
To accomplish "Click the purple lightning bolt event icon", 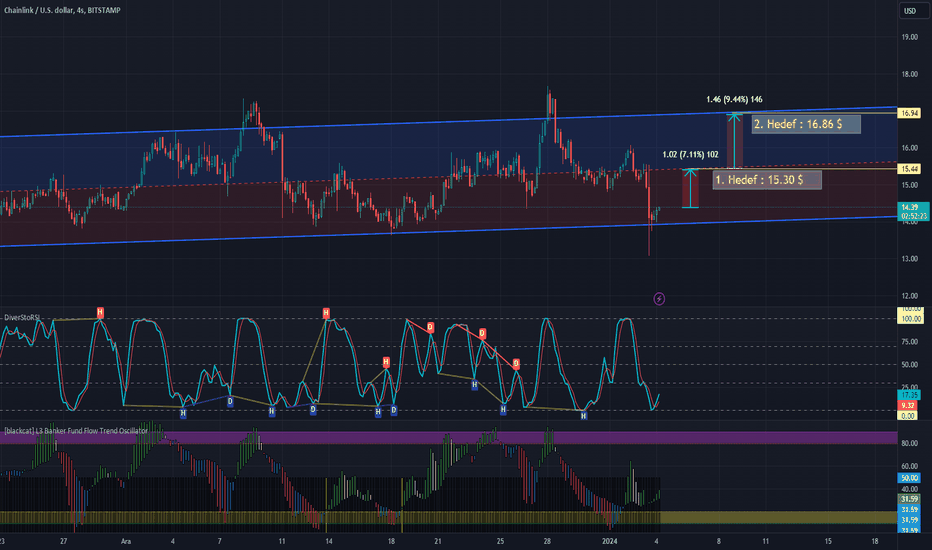I will (659, 298).
